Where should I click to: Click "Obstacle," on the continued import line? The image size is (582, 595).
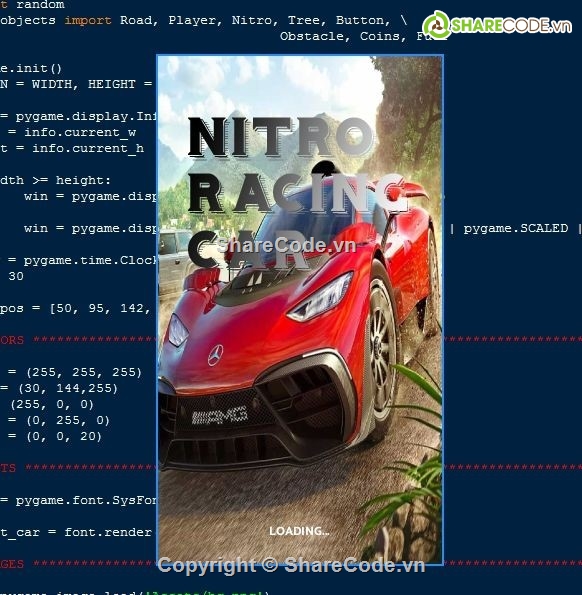click(x=315, y=36)
